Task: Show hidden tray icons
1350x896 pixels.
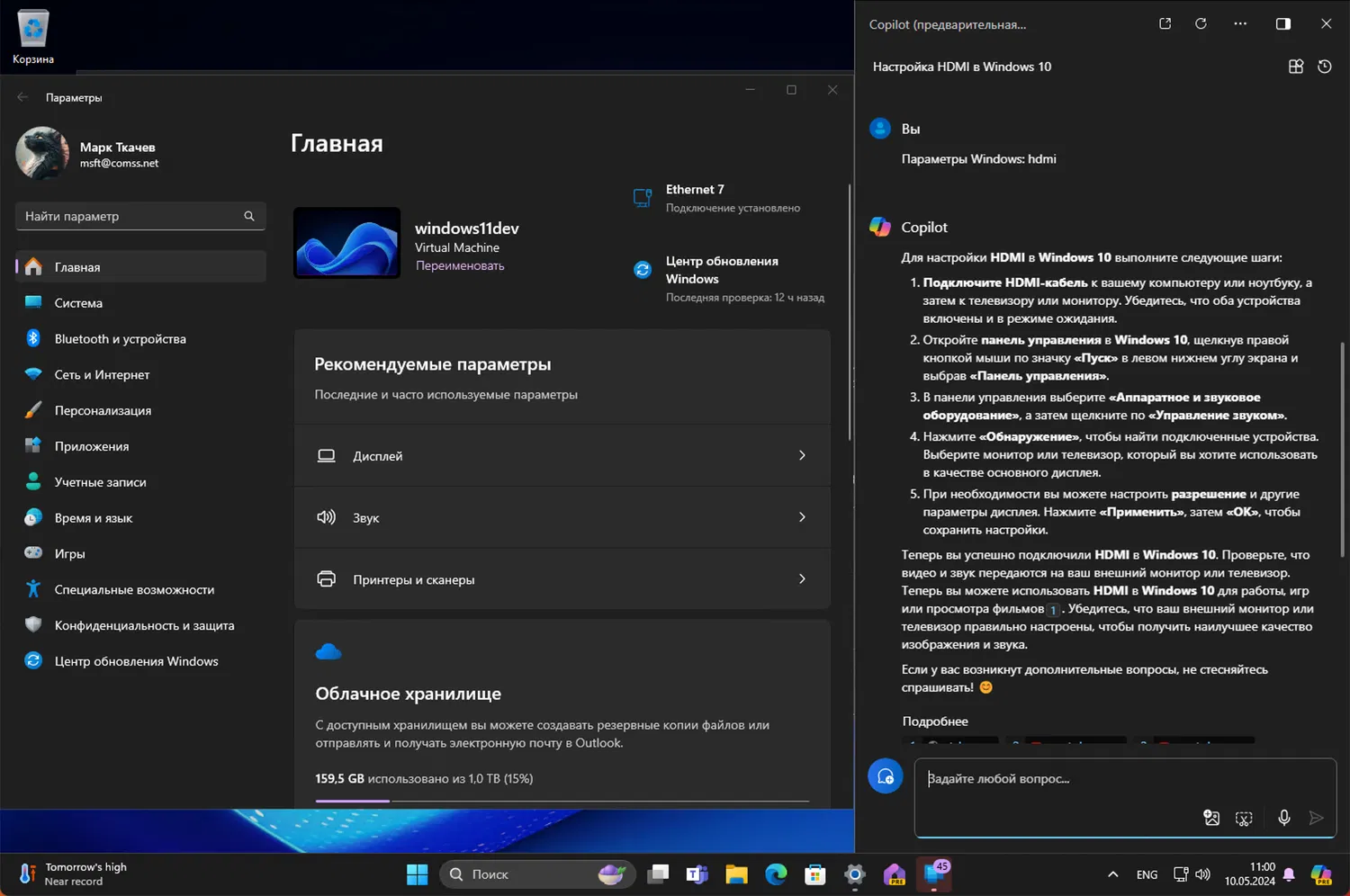Action: (x=1113, y=874)
